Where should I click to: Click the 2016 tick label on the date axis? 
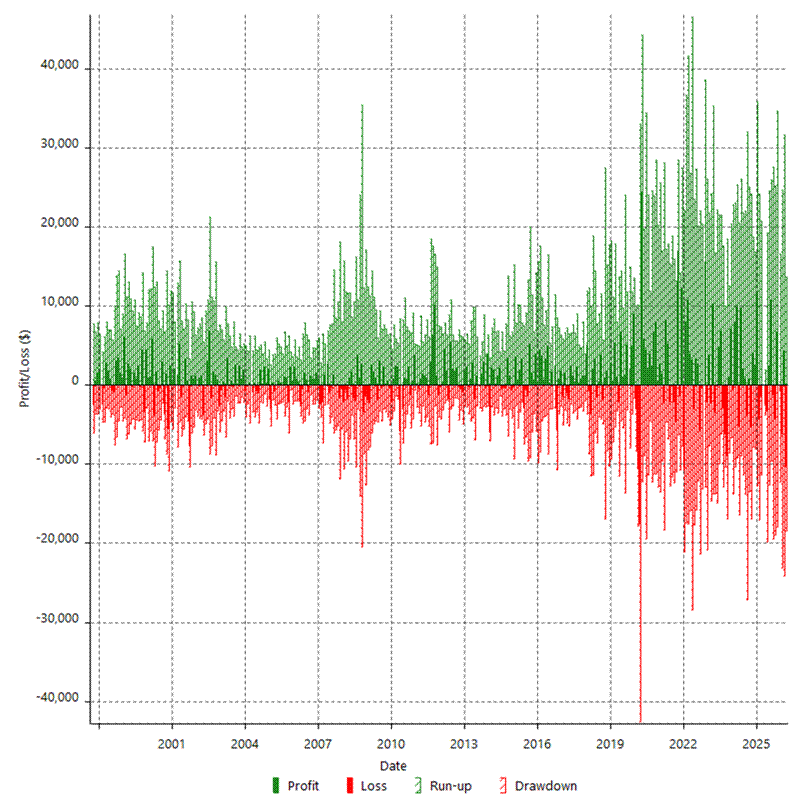coord(537,744)
